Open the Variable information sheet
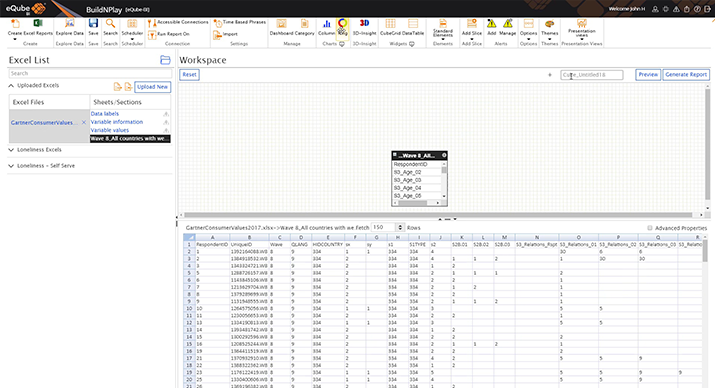The width and height of the screenshot is (715, 388). coord(117,122)
